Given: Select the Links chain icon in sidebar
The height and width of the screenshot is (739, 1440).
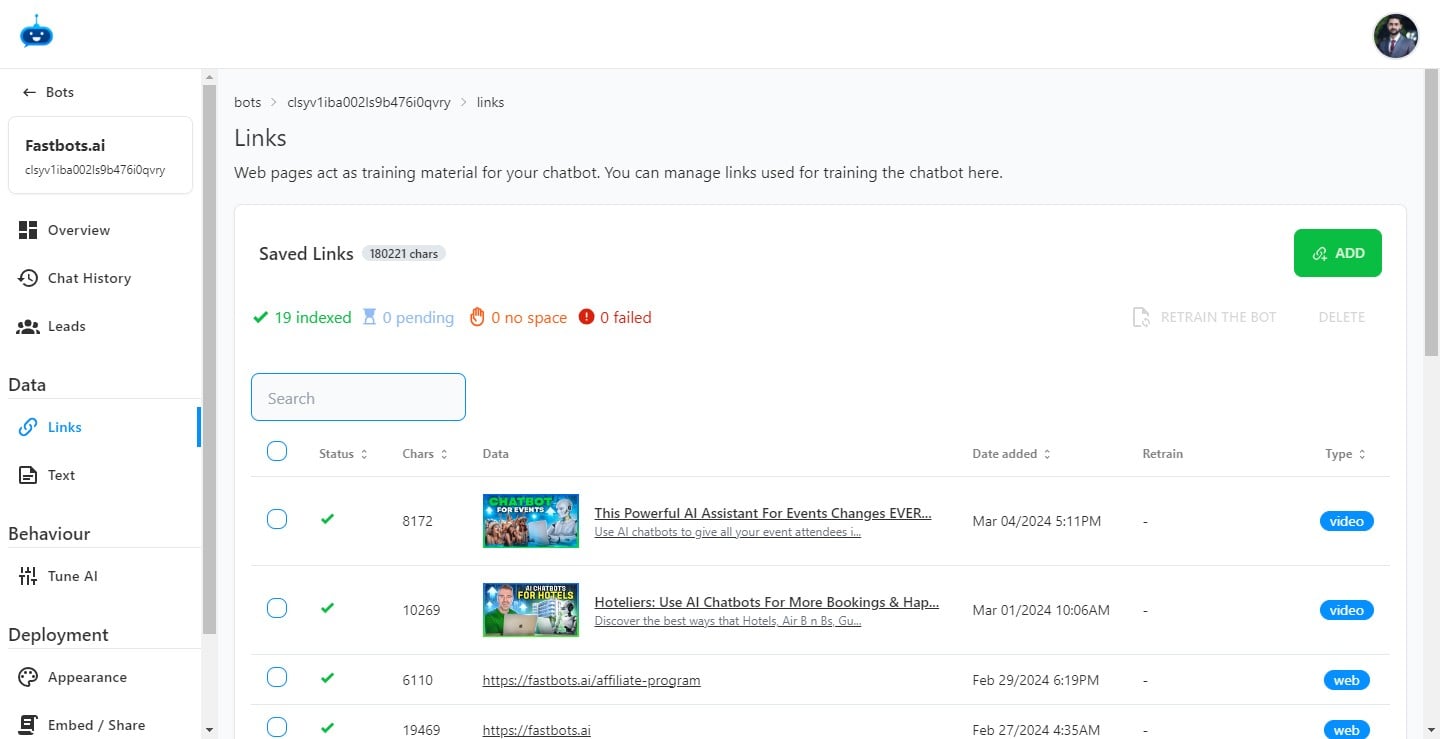Looking at the screenshot, I should coord(29,426).
